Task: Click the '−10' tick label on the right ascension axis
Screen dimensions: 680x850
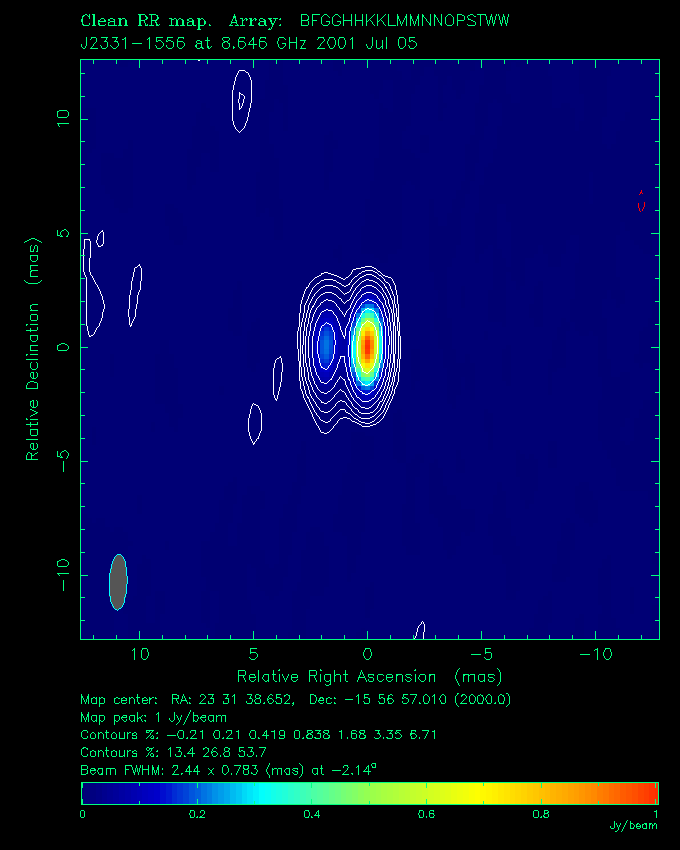Action: click(595, 654)
